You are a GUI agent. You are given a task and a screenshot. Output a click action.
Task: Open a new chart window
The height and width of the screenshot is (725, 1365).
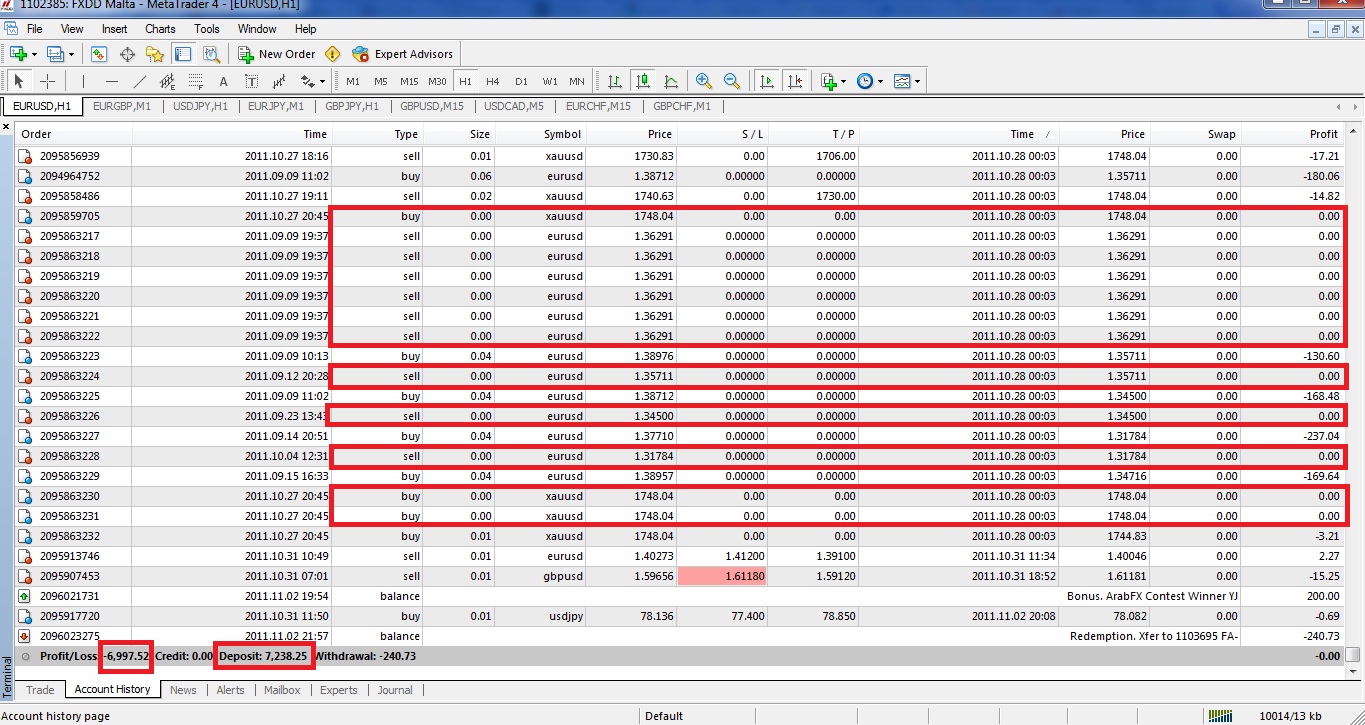(x=18, y=54)
